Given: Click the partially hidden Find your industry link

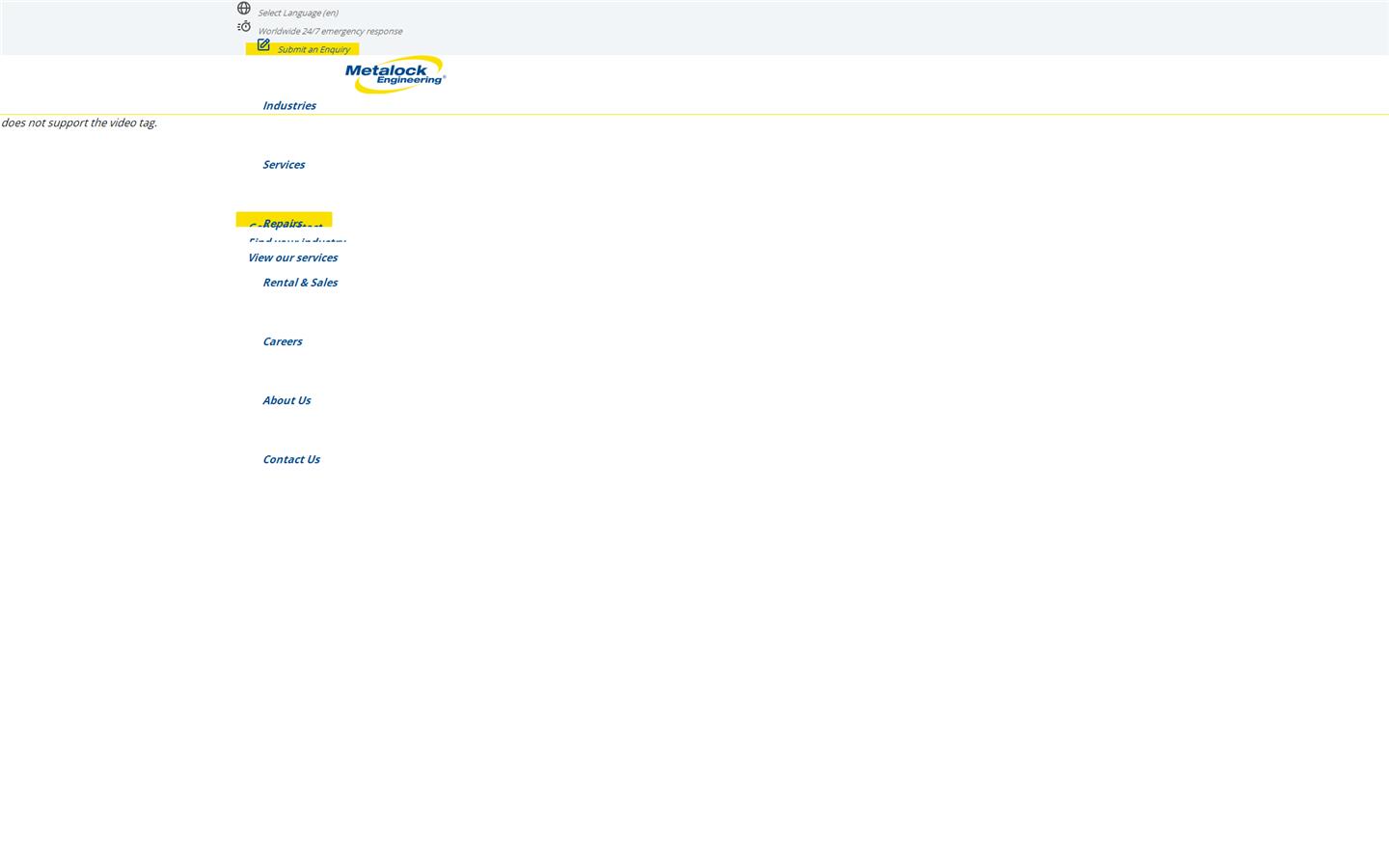Looking at the screenshot, I should (297, 241).
